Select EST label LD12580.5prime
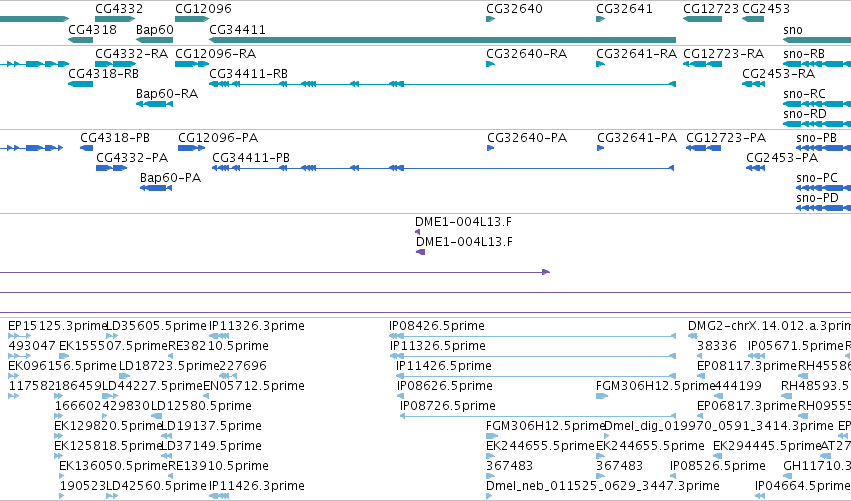The image size is (851, 501). click(201, 407)
